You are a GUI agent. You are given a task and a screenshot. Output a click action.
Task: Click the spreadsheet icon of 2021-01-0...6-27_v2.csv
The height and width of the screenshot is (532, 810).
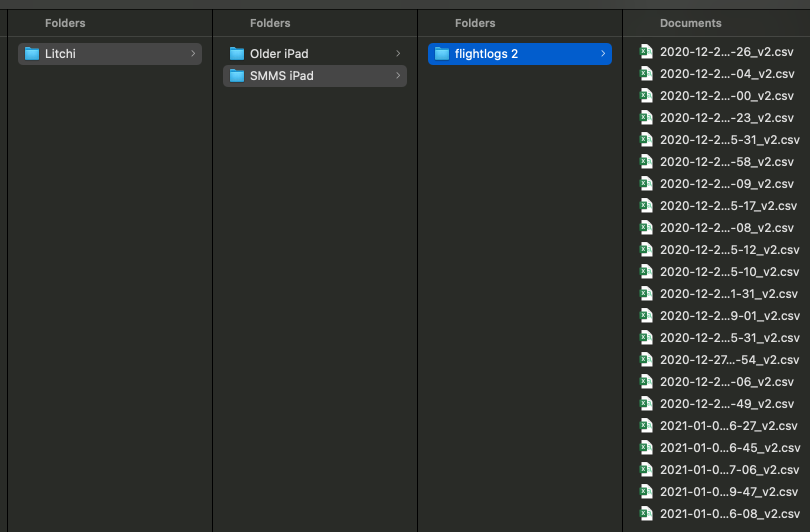click(x=647, y=426)
